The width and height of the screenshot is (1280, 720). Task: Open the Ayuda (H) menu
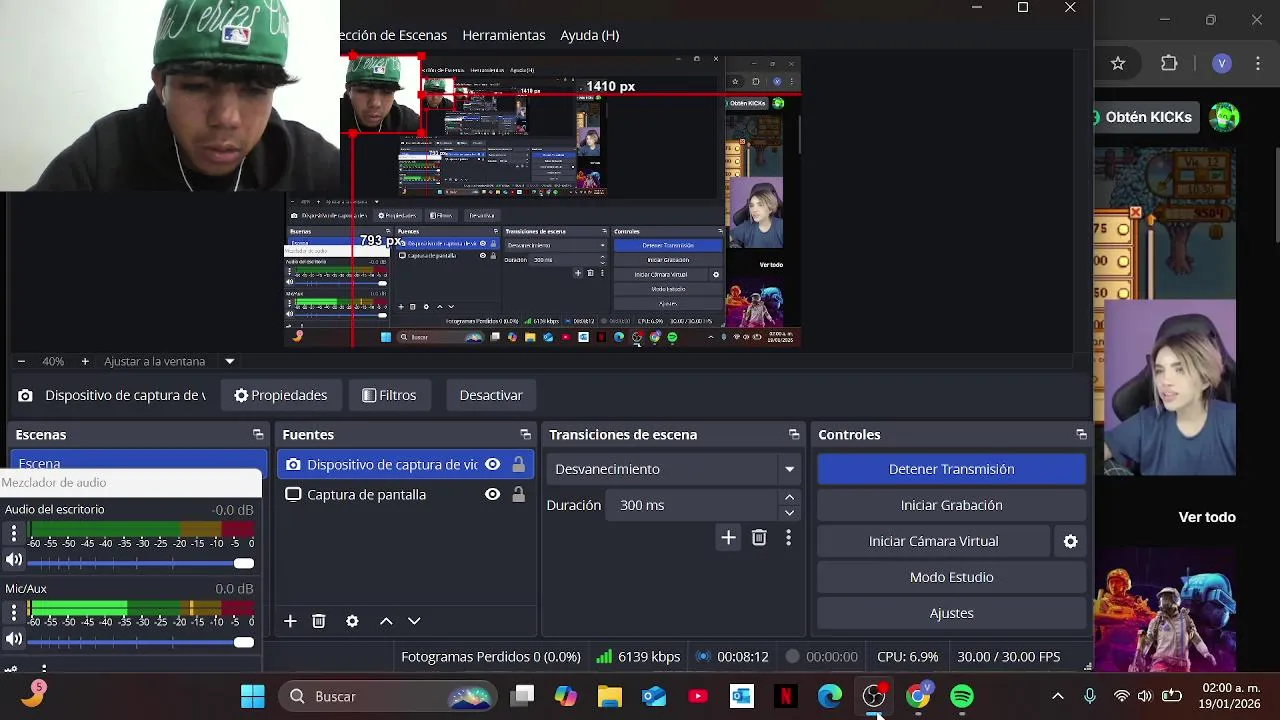(x=590, y=35)
